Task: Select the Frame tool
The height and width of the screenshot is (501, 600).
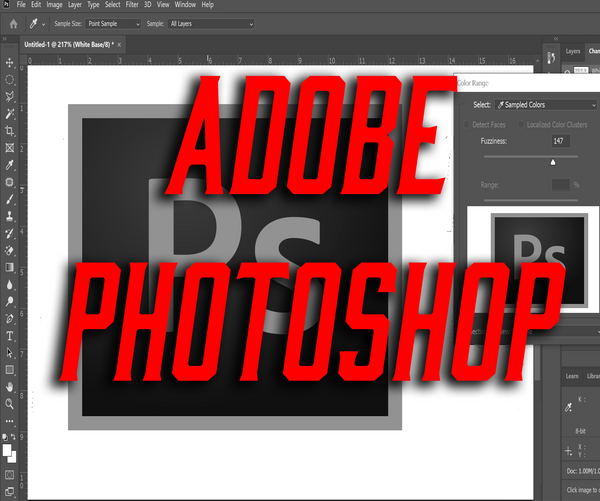Action: tap(10, 148)
